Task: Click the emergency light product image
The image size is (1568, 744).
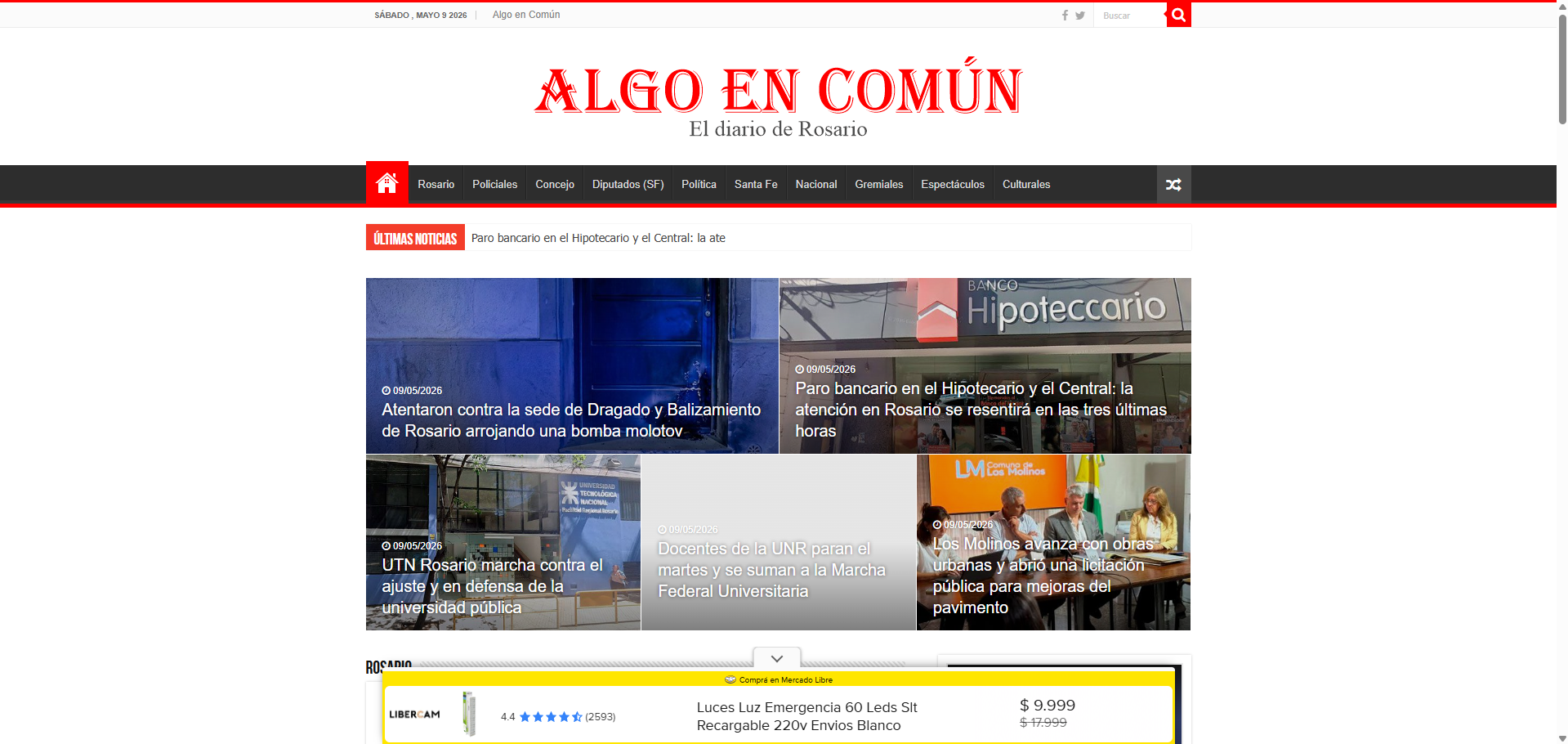Action: tap(469, 713)
